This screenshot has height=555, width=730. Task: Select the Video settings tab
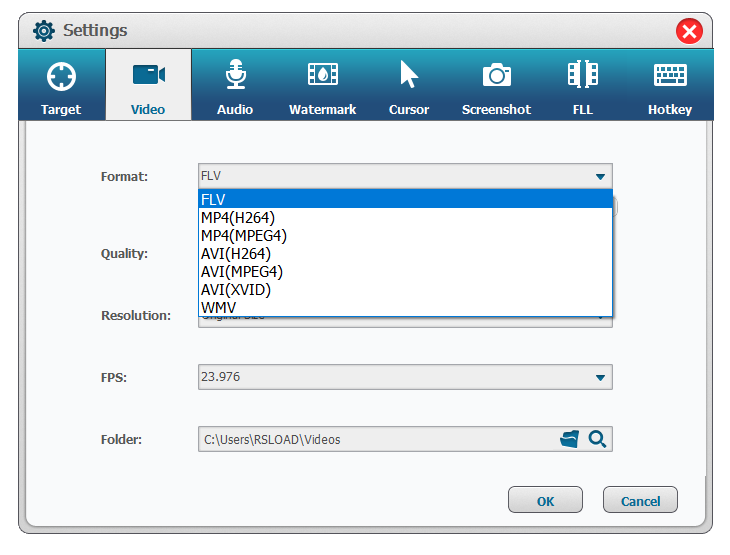pos(148,85)
